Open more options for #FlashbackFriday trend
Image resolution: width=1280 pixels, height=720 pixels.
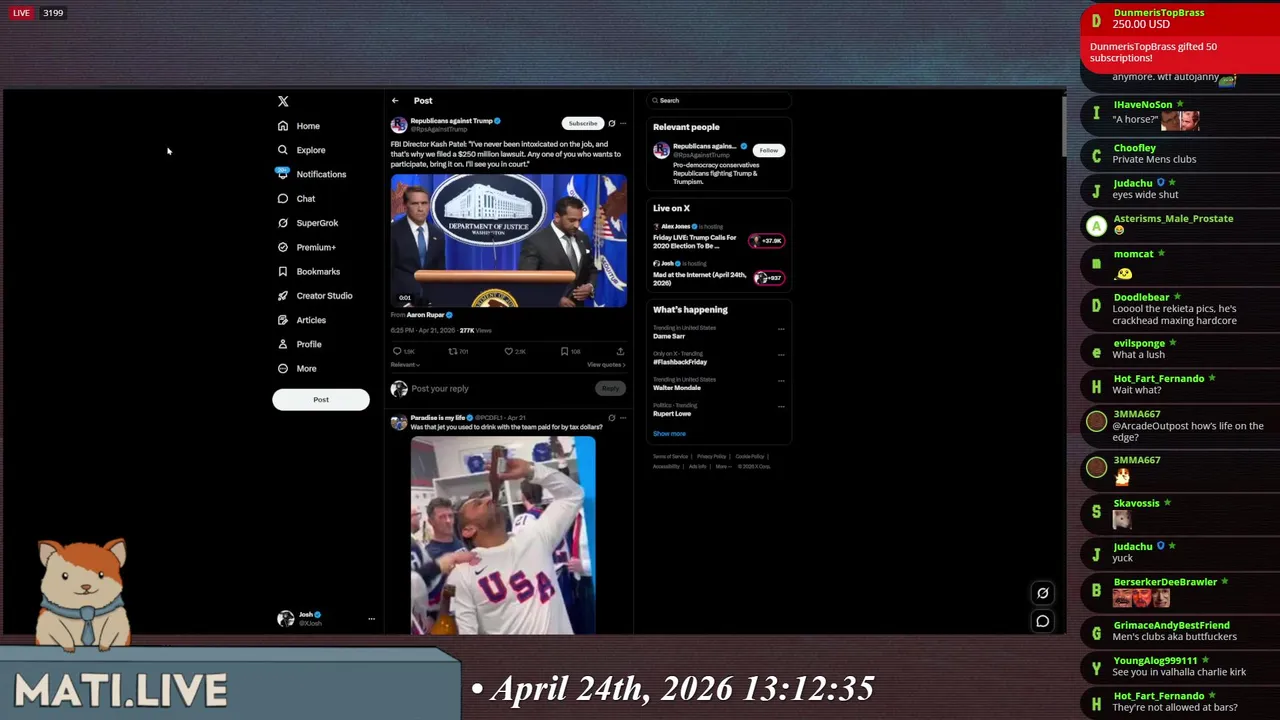click(781, 354)
